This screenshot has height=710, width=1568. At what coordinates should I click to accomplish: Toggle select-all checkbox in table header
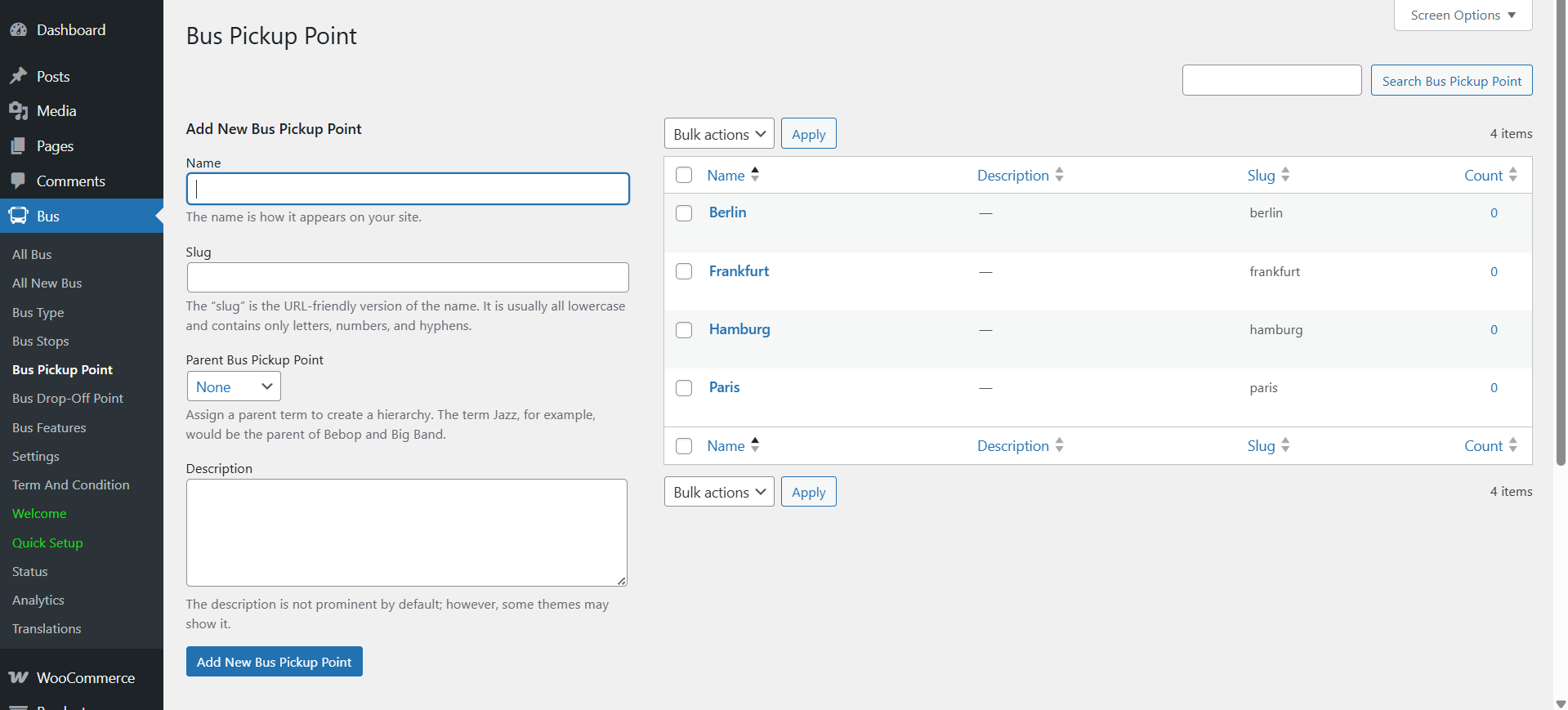click(684, 175)
